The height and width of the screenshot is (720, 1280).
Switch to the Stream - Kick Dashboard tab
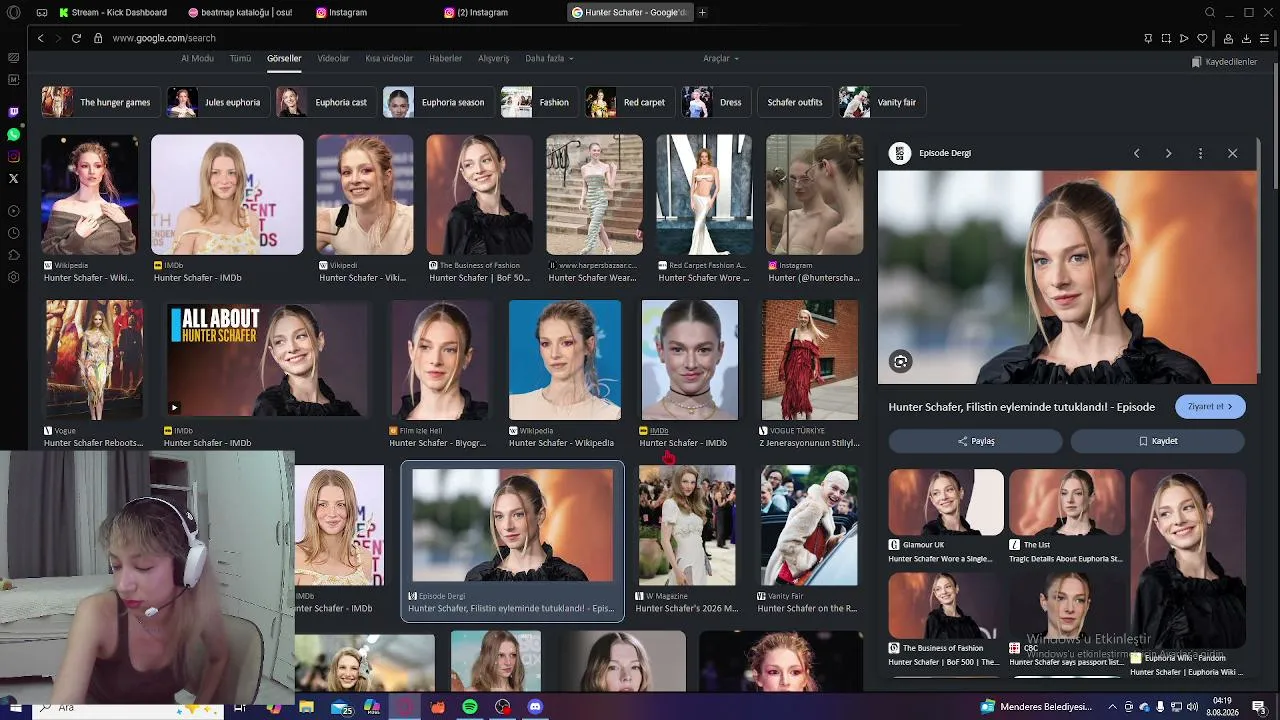pos(113,13)
